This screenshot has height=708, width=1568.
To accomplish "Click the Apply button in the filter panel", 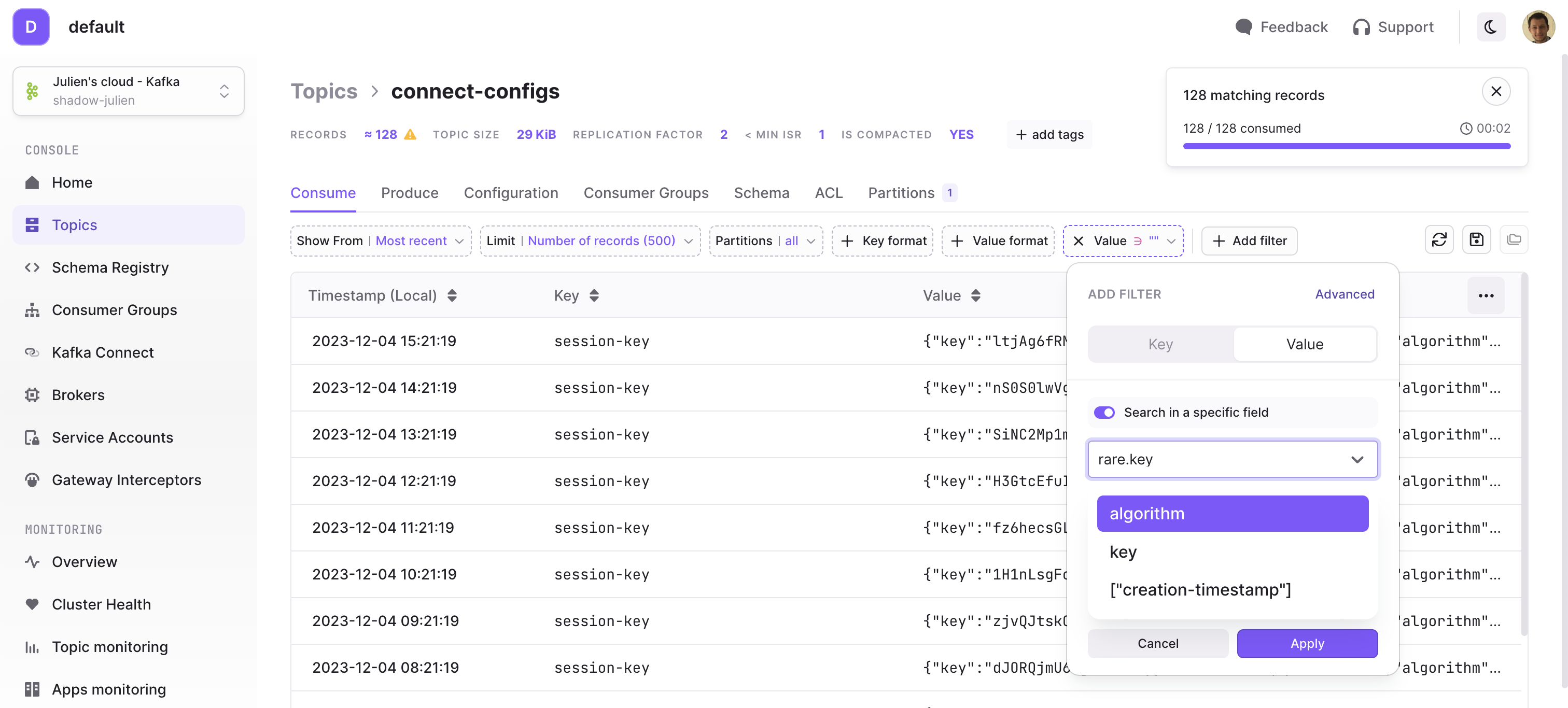I will point(1306,643).
